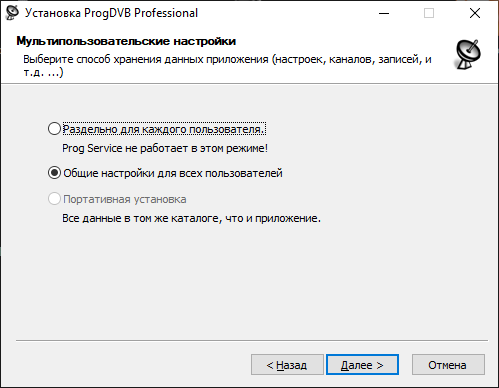Choose the shared settings for all users radio

pos(54,173)
